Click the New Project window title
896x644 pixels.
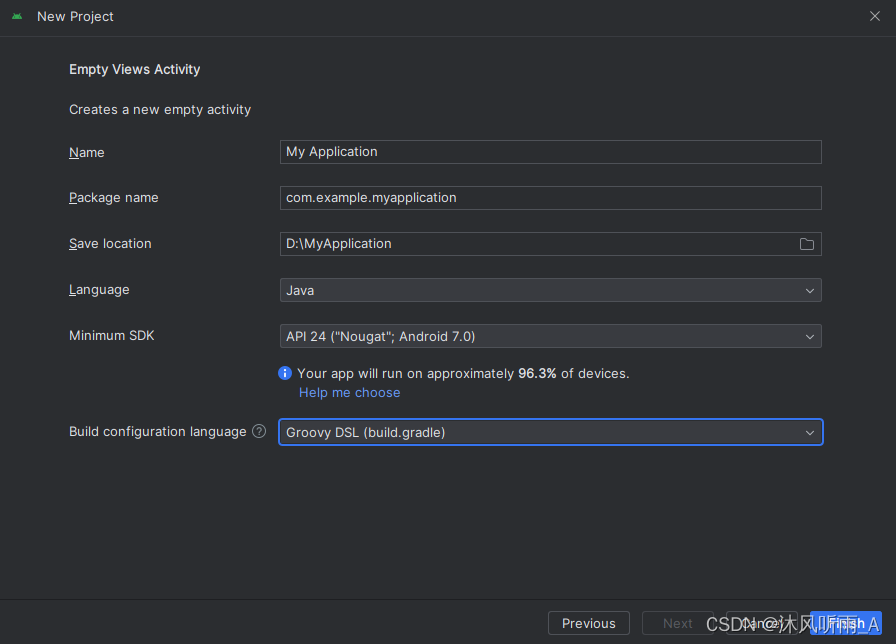[x=75, y=17]
